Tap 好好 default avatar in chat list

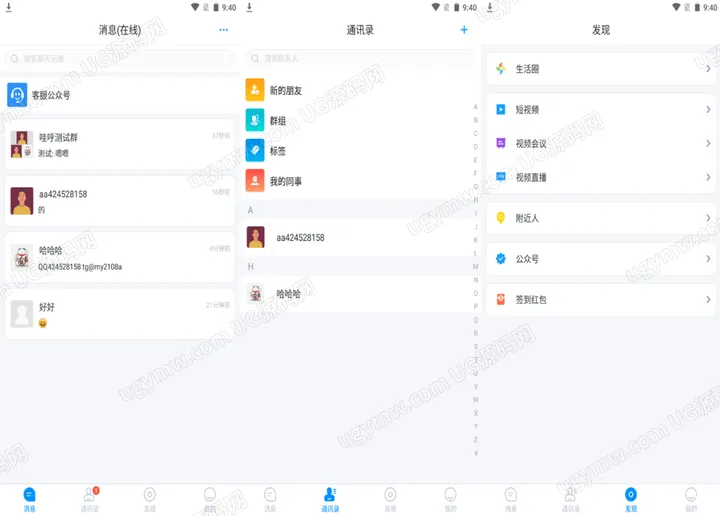[x=22, y=314]
